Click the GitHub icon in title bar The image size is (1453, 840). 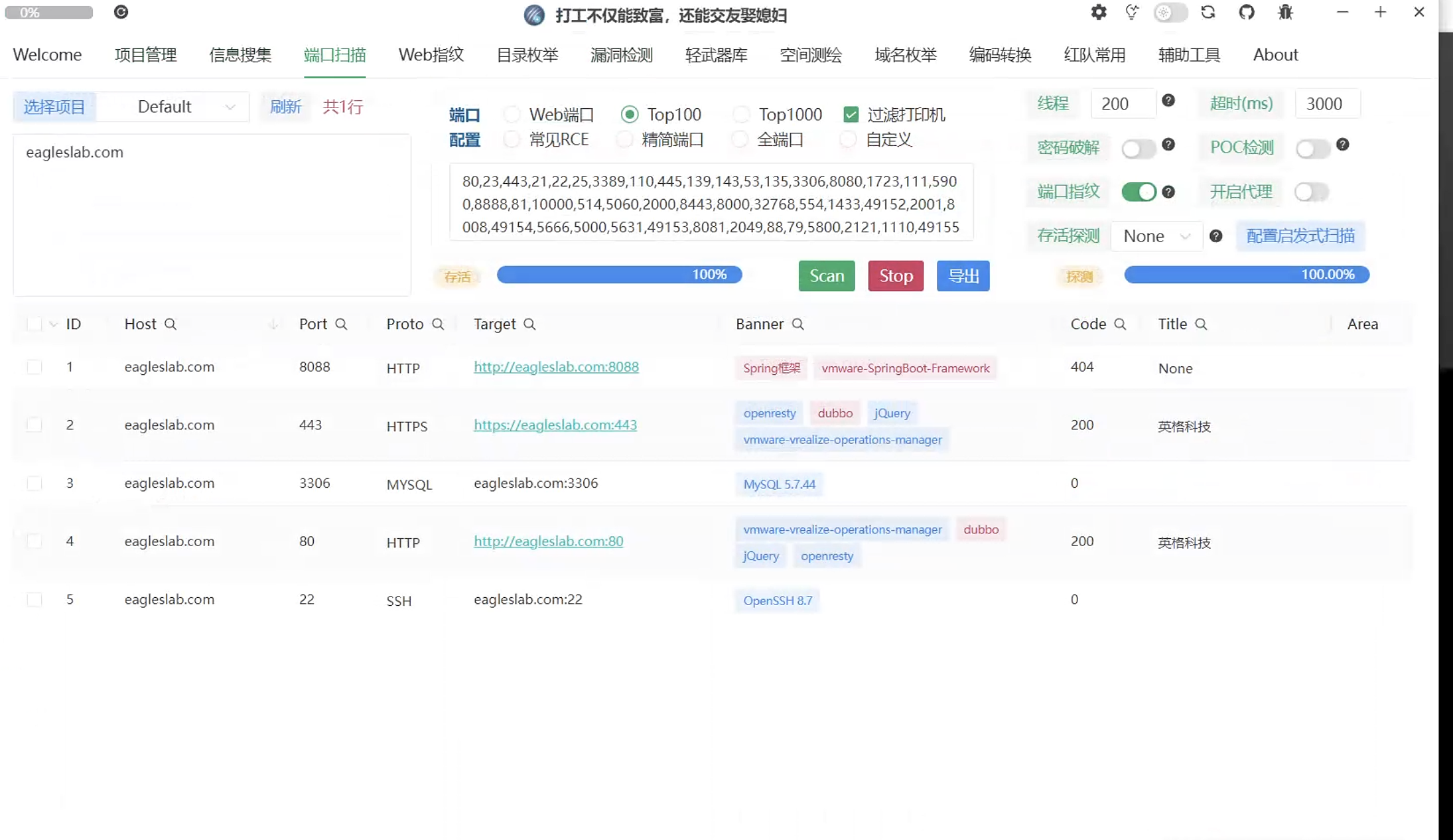point(1247,13)
